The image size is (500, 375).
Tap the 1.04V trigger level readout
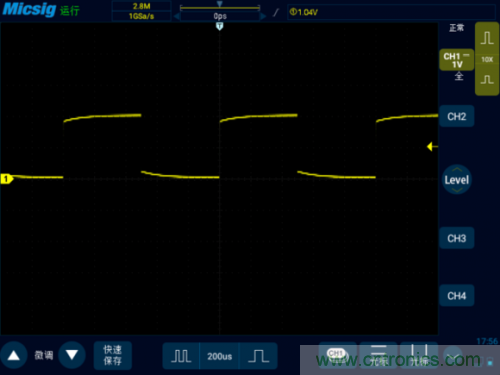[304, 12]
